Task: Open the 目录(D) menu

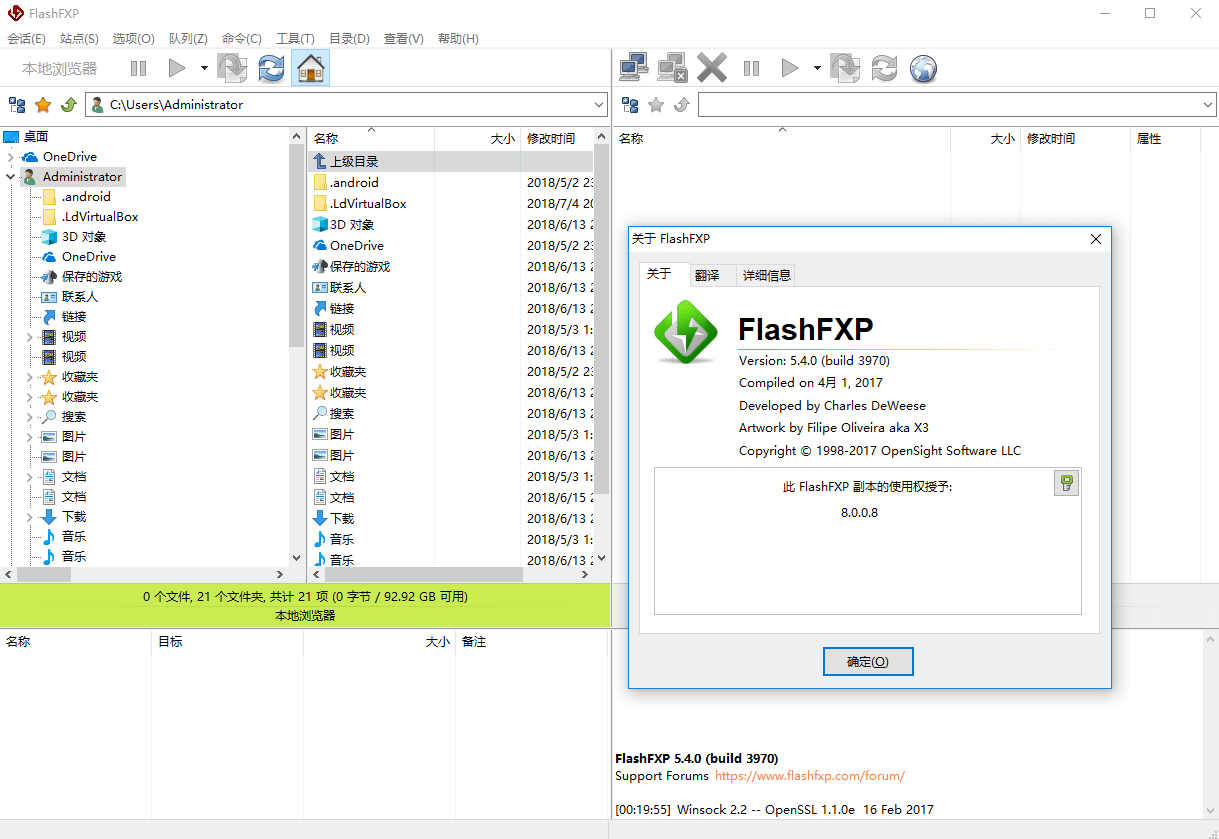Action: [x=349, y=39]
